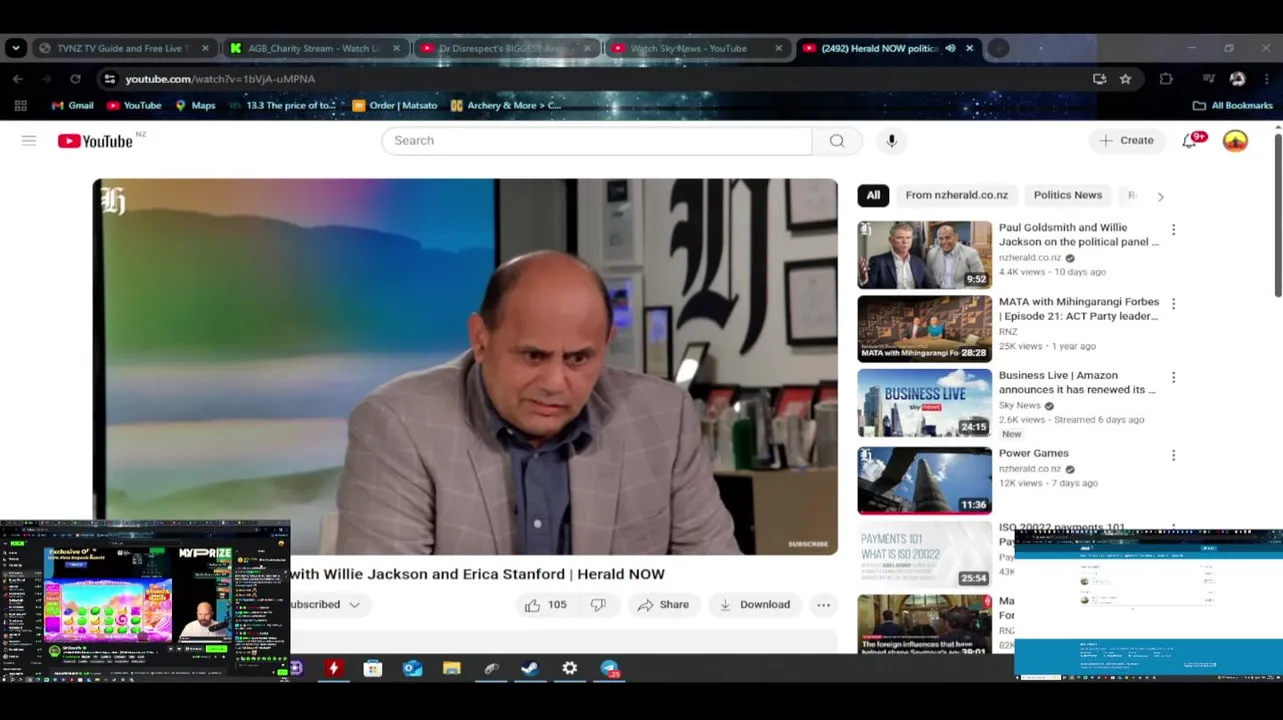Open the browser extensions puzzle icon
Viewport: 1283px width, 720px height.
(x=1166, y=79)
